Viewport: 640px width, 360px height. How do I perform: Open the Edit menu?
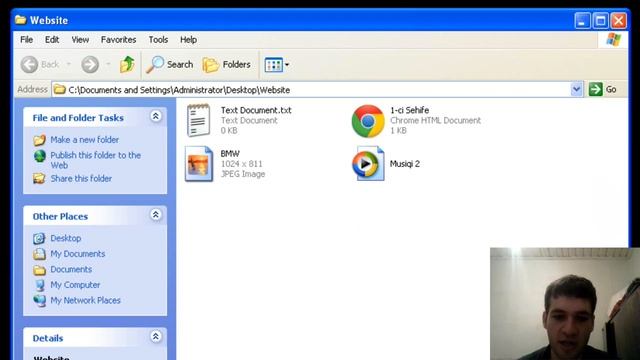[52, 40]
